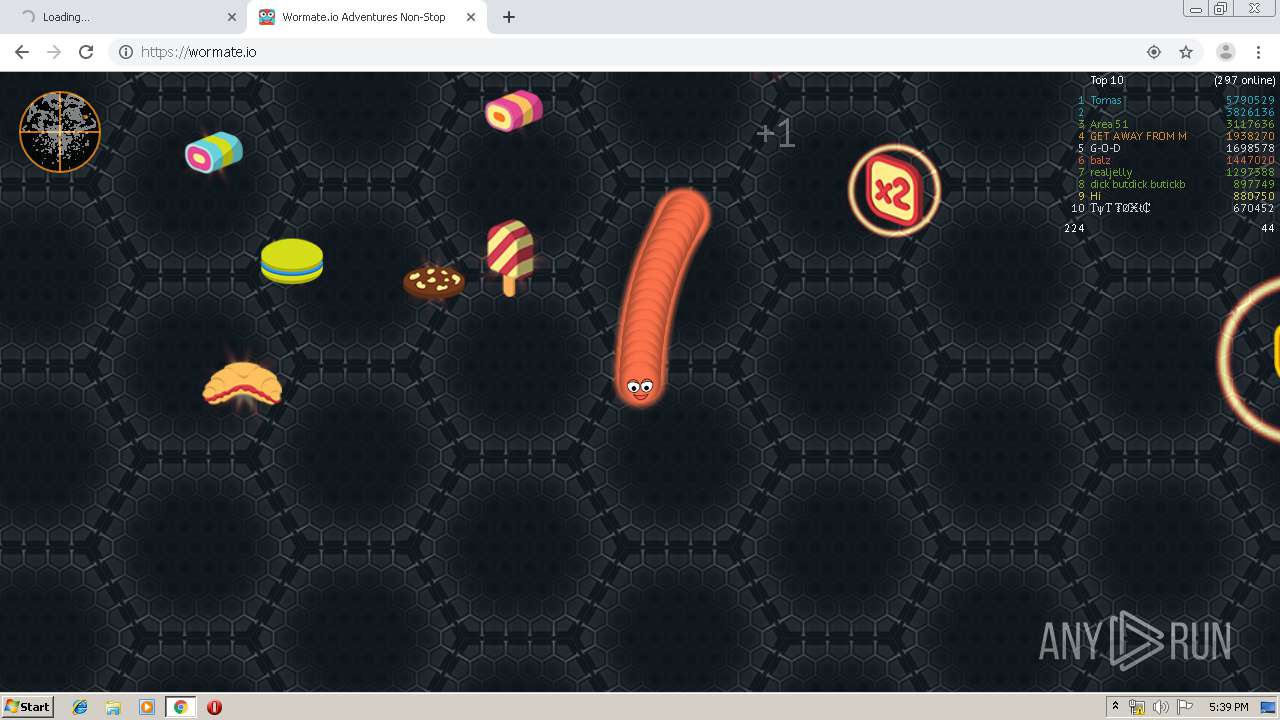The height and width of the screenshot is (720, 1280).
Task: Select leaderboard player balz
Action: coord(1100,160)
